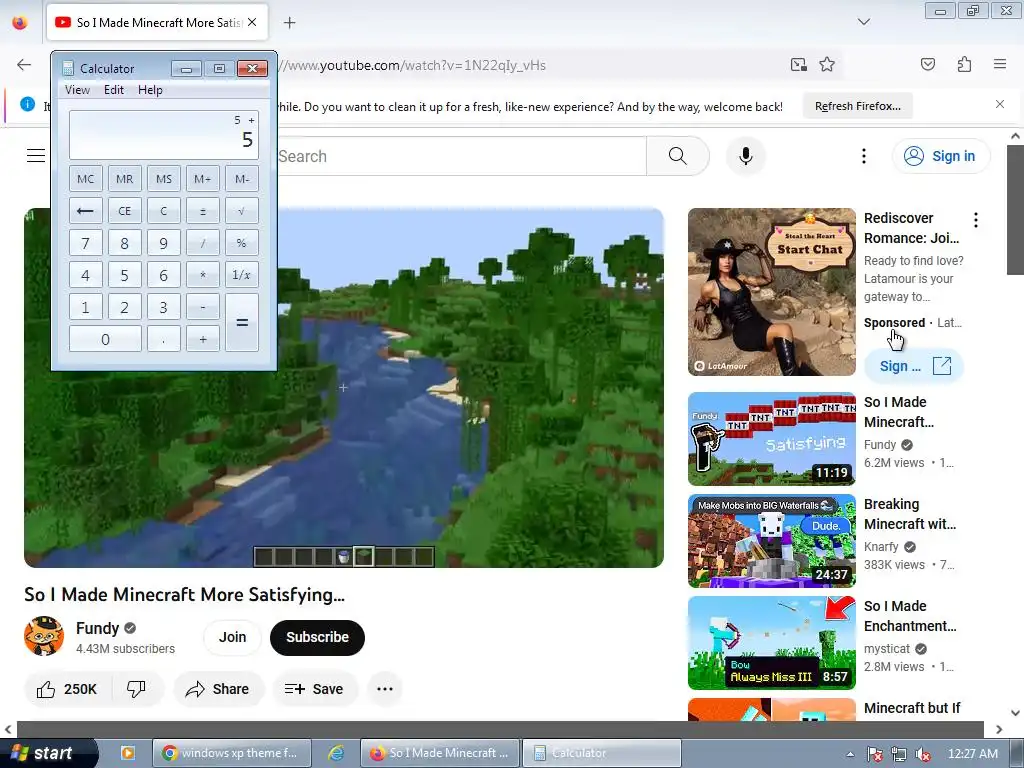Click the Sign in button at top right
Screen dimensions: 1024x768
tap(940, 156)
